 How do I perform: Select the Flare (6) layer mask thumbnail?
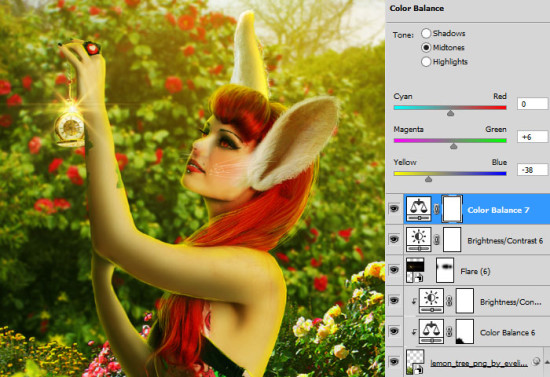(x=445, y=270)
